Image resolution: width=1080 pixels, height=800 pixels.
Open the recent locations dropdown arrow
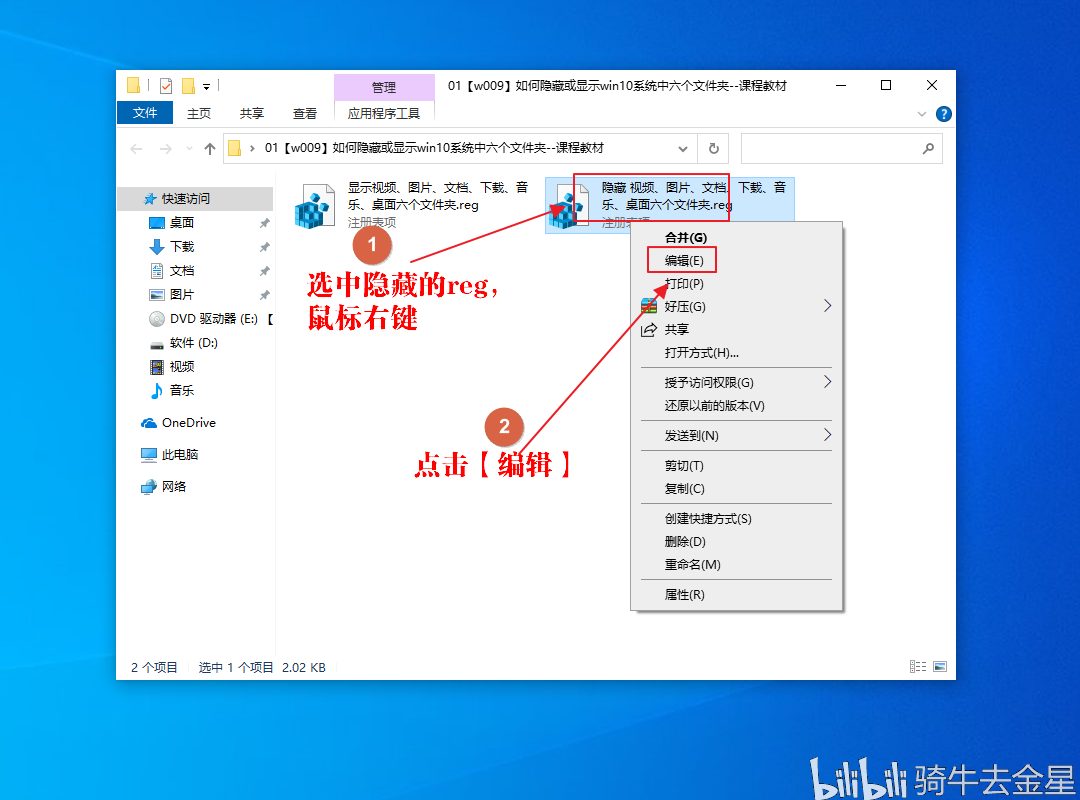click(x=189, y=148)
